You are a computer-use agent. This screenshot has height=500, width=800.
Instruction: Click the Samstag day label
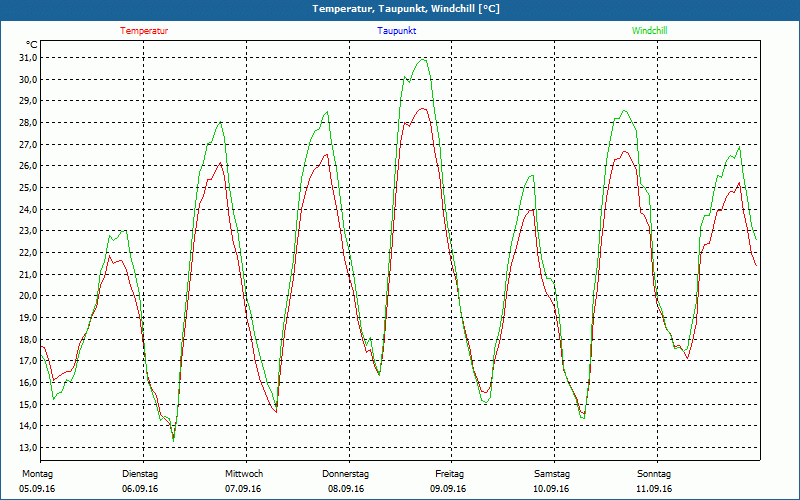pyautogui.click(x=552, y=474)
